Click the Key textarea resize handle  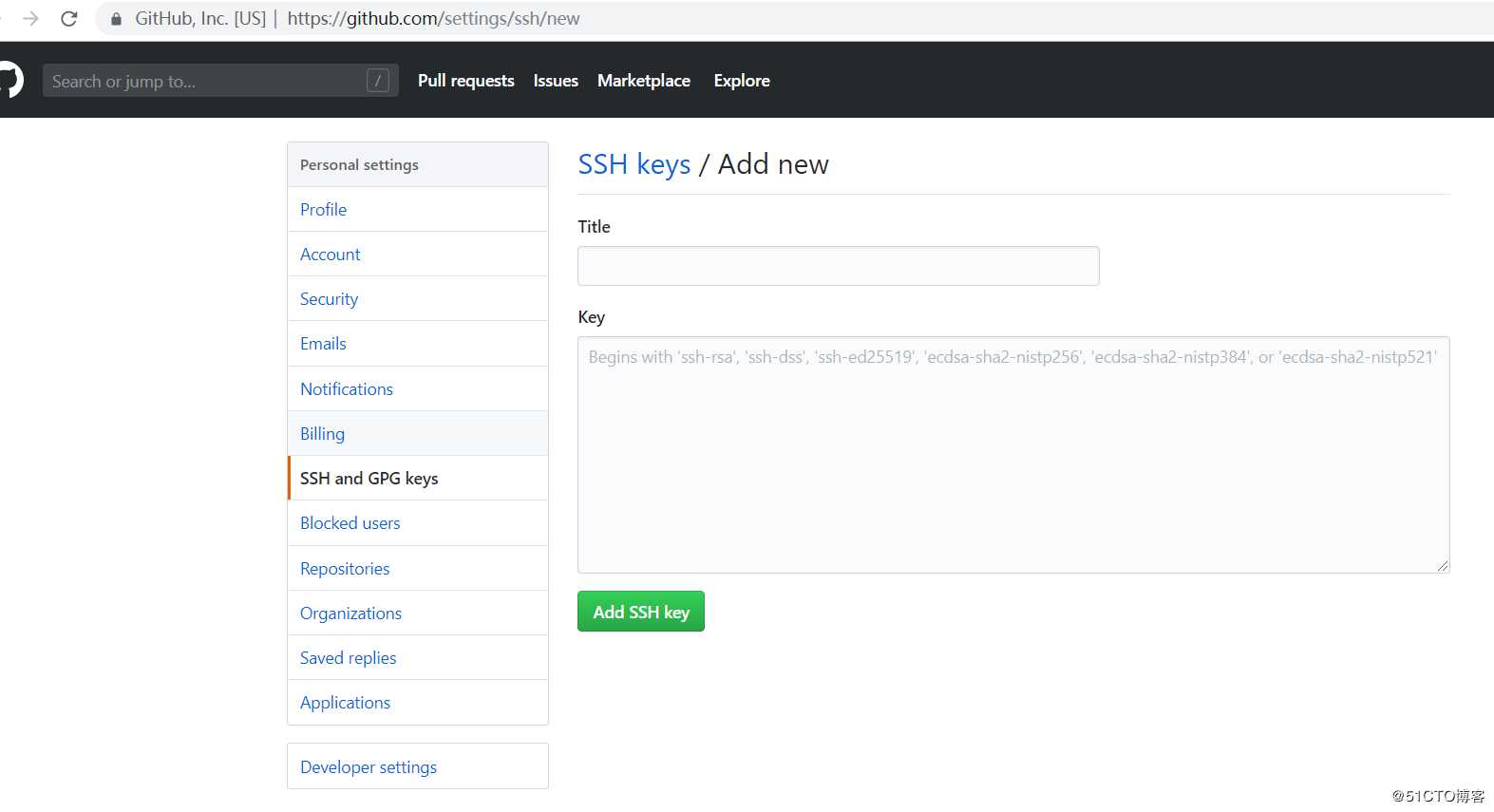(x=1442, y=565)
